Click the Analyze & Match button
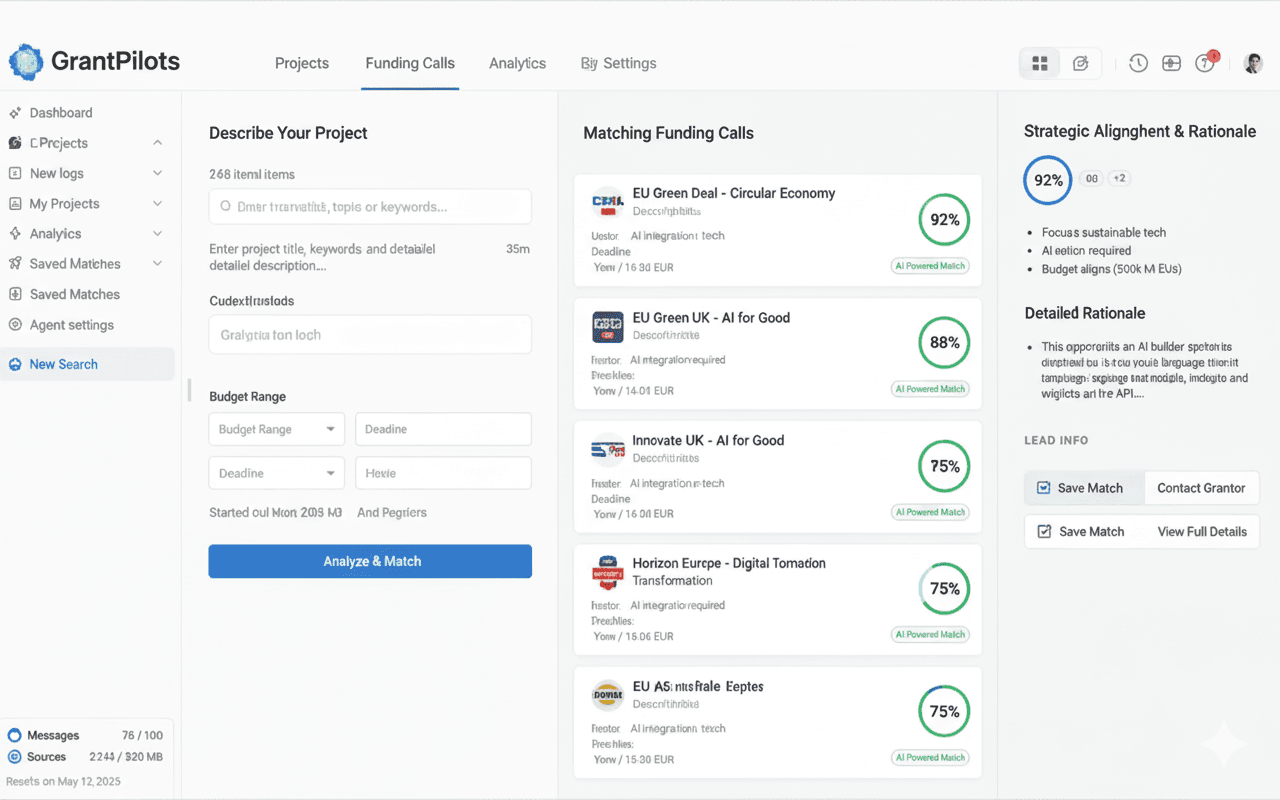1280x800 pixels. click(370, 561)
